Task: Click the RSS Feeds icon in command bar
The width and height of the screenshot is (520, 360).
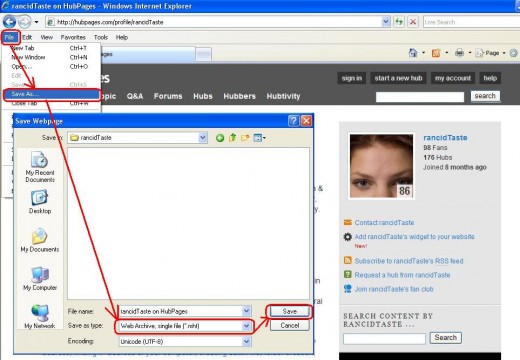Action: tap(436, 53)
